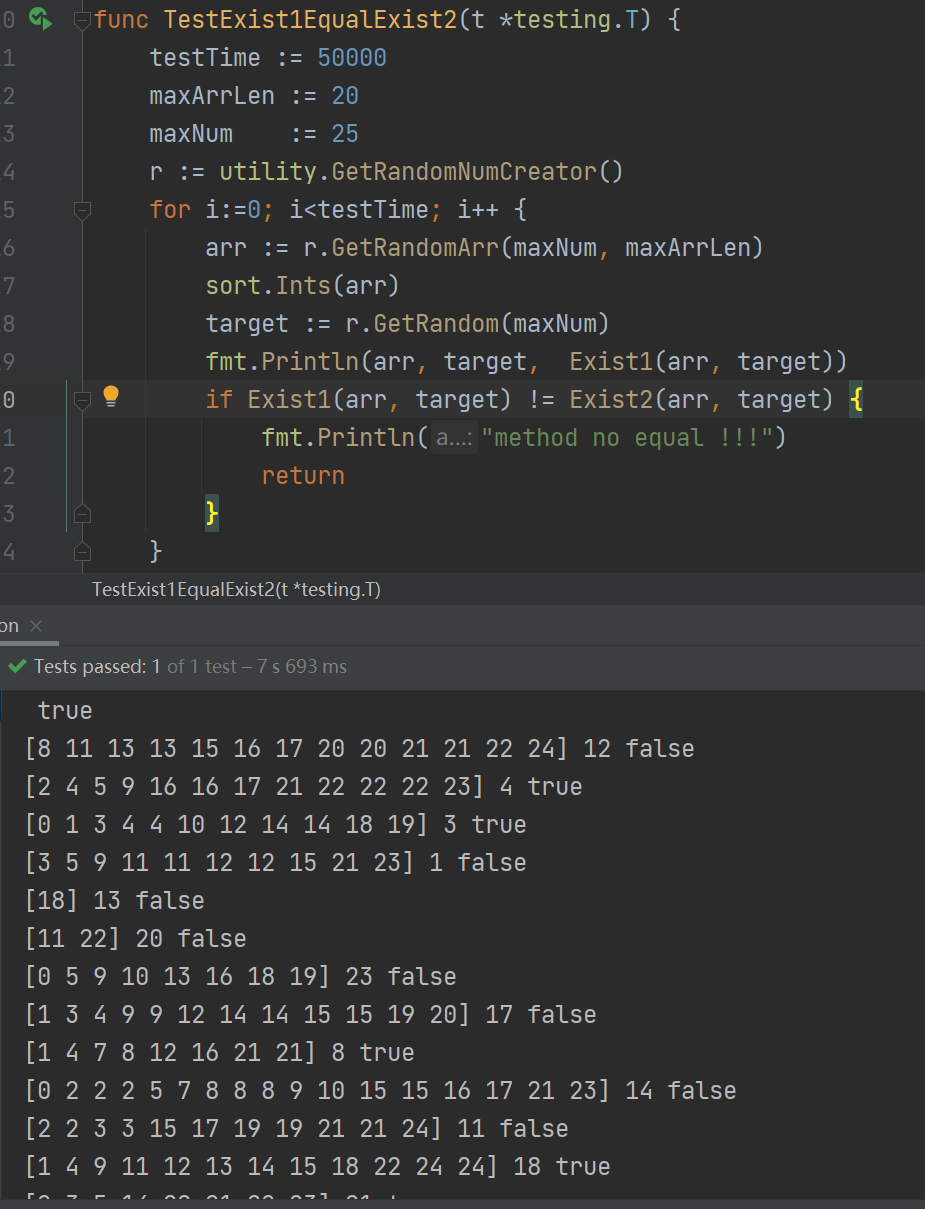Image resolution: width=925 pixels, height=1209 pixels.
Task: Click the Exist2 function call in the if condition
Action: pyautogui.click(x=610, y=400)
